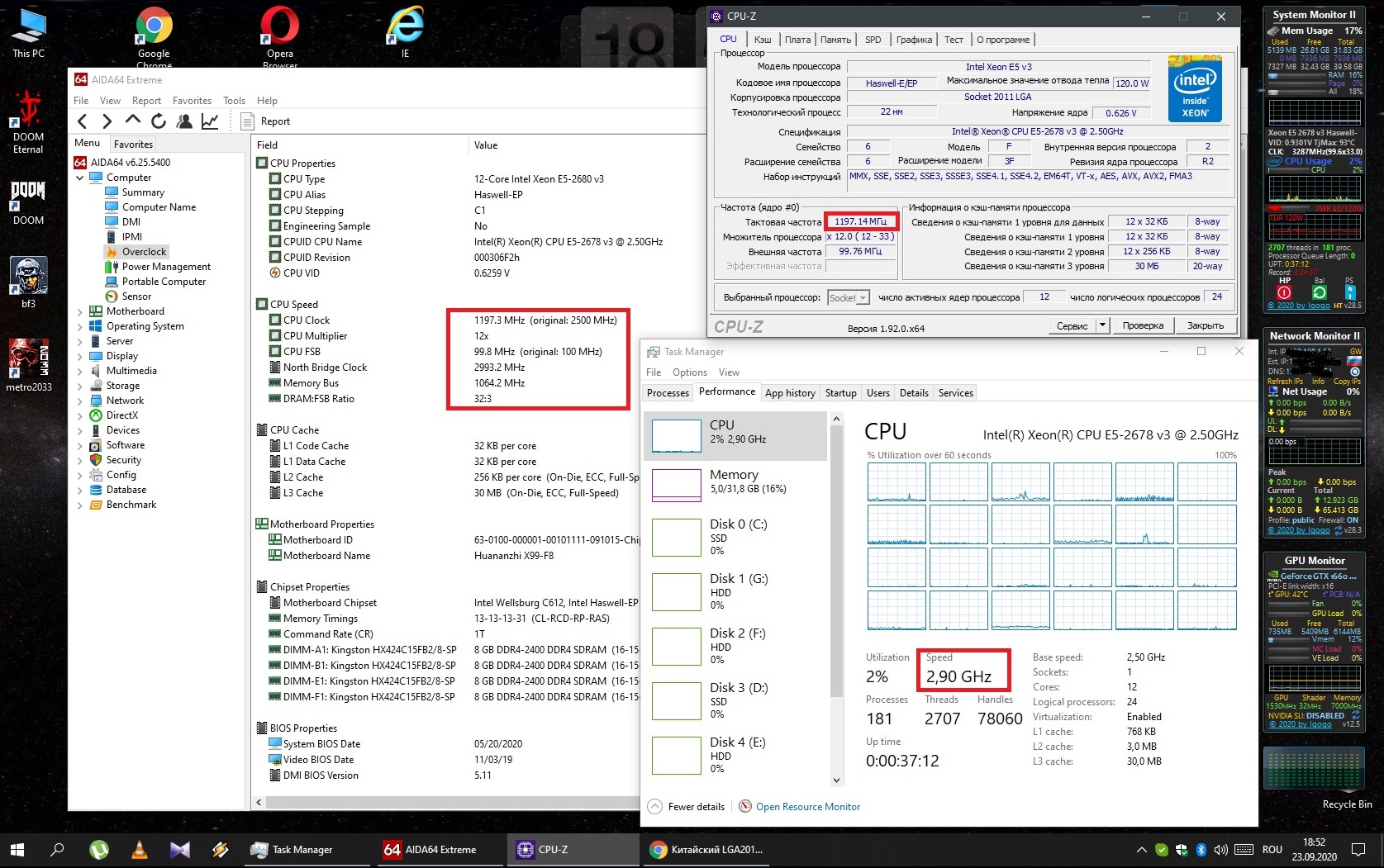Open VLC media player from taskbar

140,849
